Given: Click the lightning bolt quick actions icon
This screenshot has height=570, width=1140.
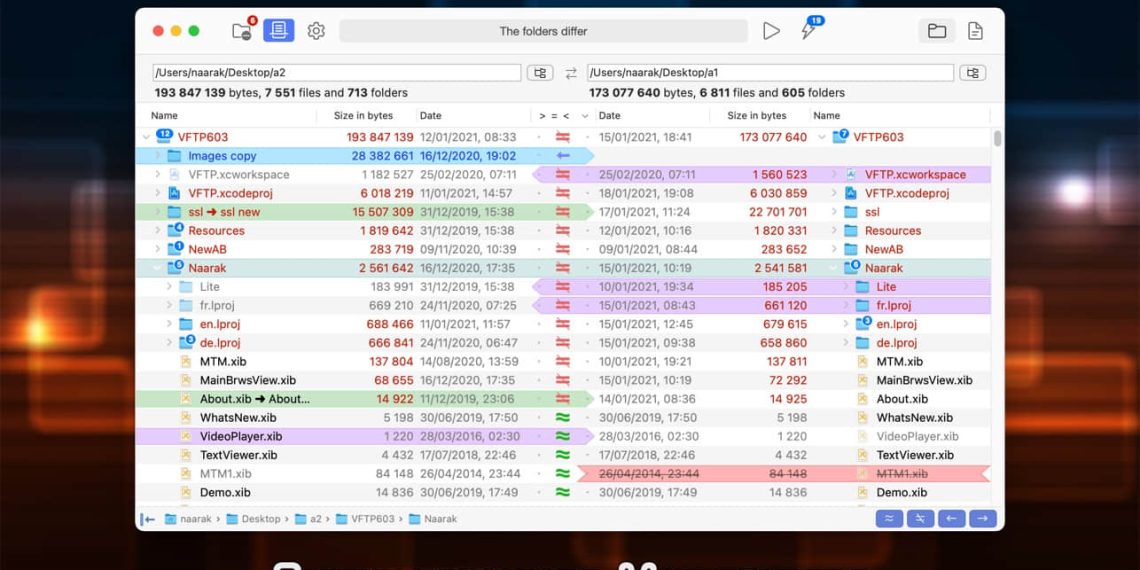Looking at the screenshot, I should coord(809,31).
